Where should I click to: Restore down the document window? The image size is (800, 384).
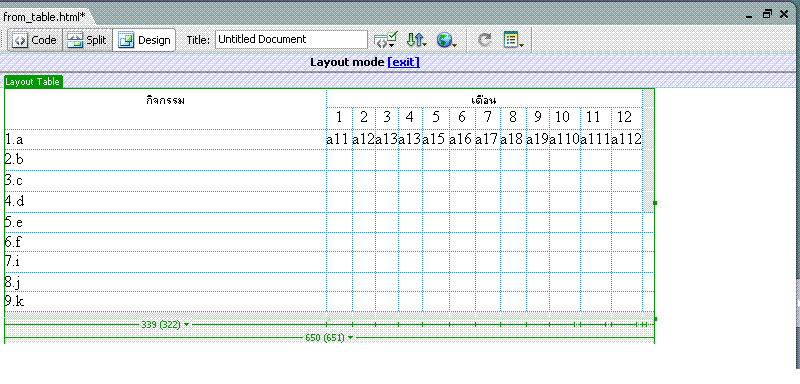(x=767, y=14)
